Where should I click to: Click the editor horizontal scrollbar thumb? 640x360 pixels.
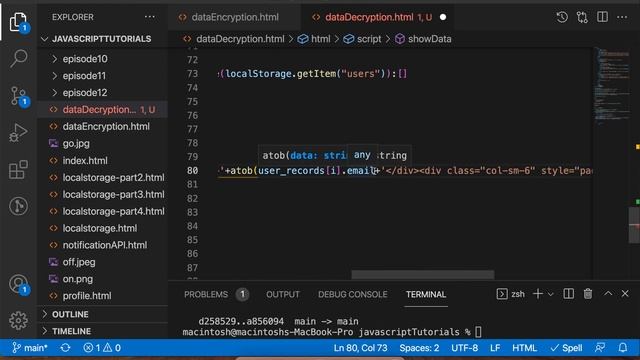click(x=423, y=274)
